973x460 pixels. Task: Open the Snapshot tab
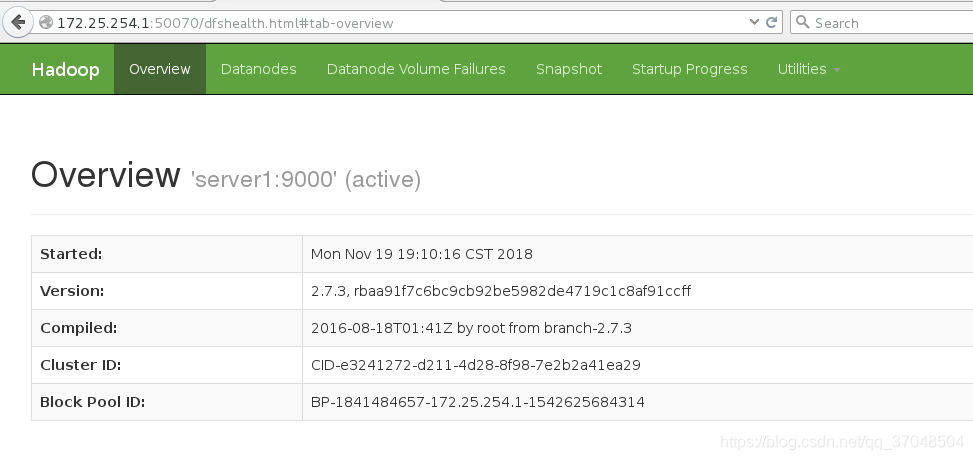tap(568, 69)
